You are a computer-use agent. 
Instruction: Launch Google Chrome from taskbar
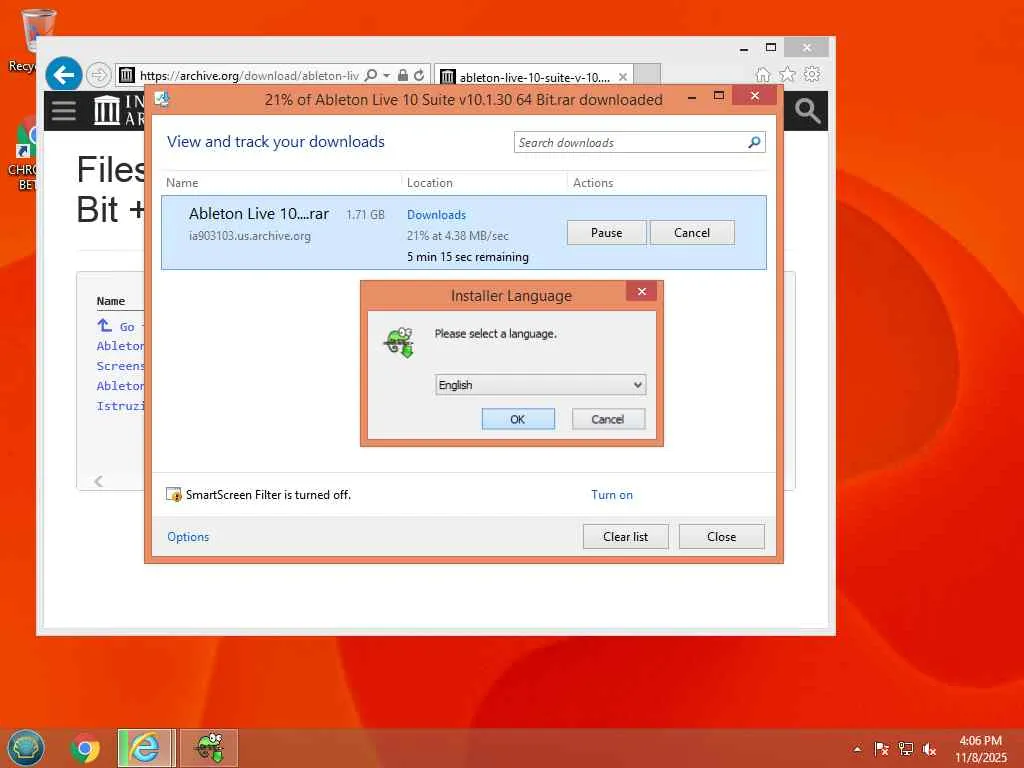coord(85,748)
